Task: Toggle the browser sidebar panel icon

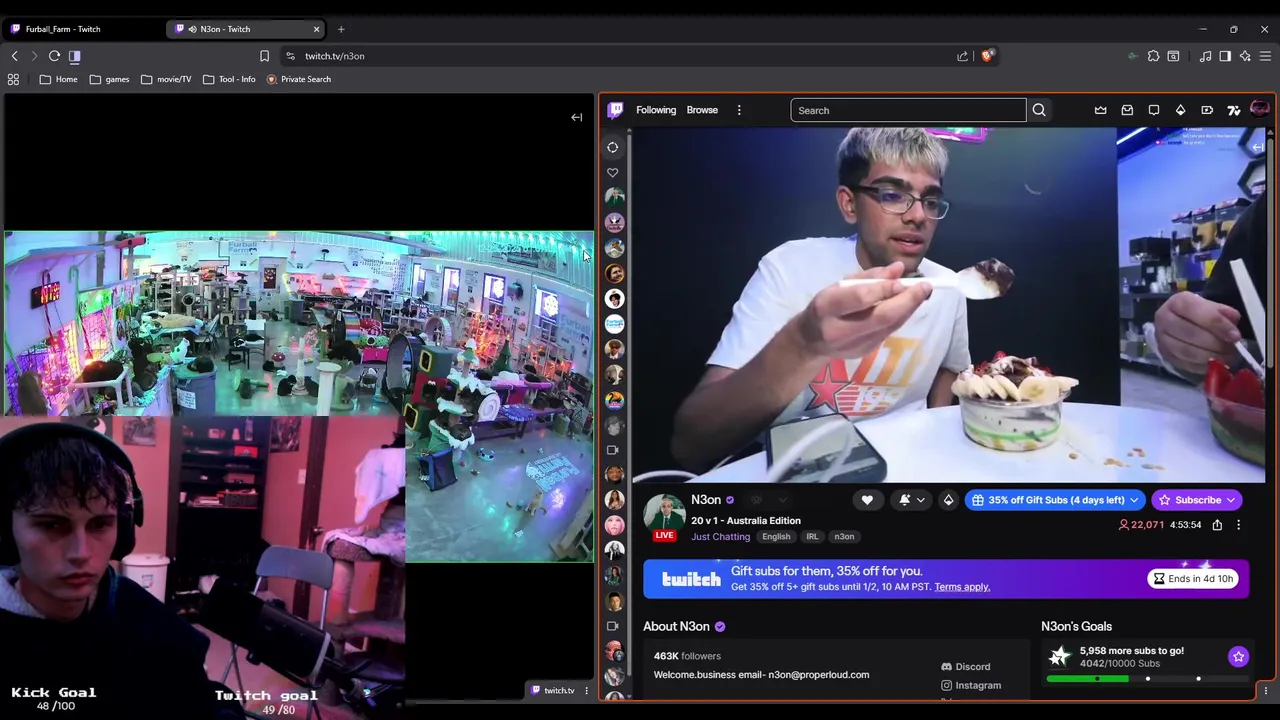Action: coord(1225,56)
